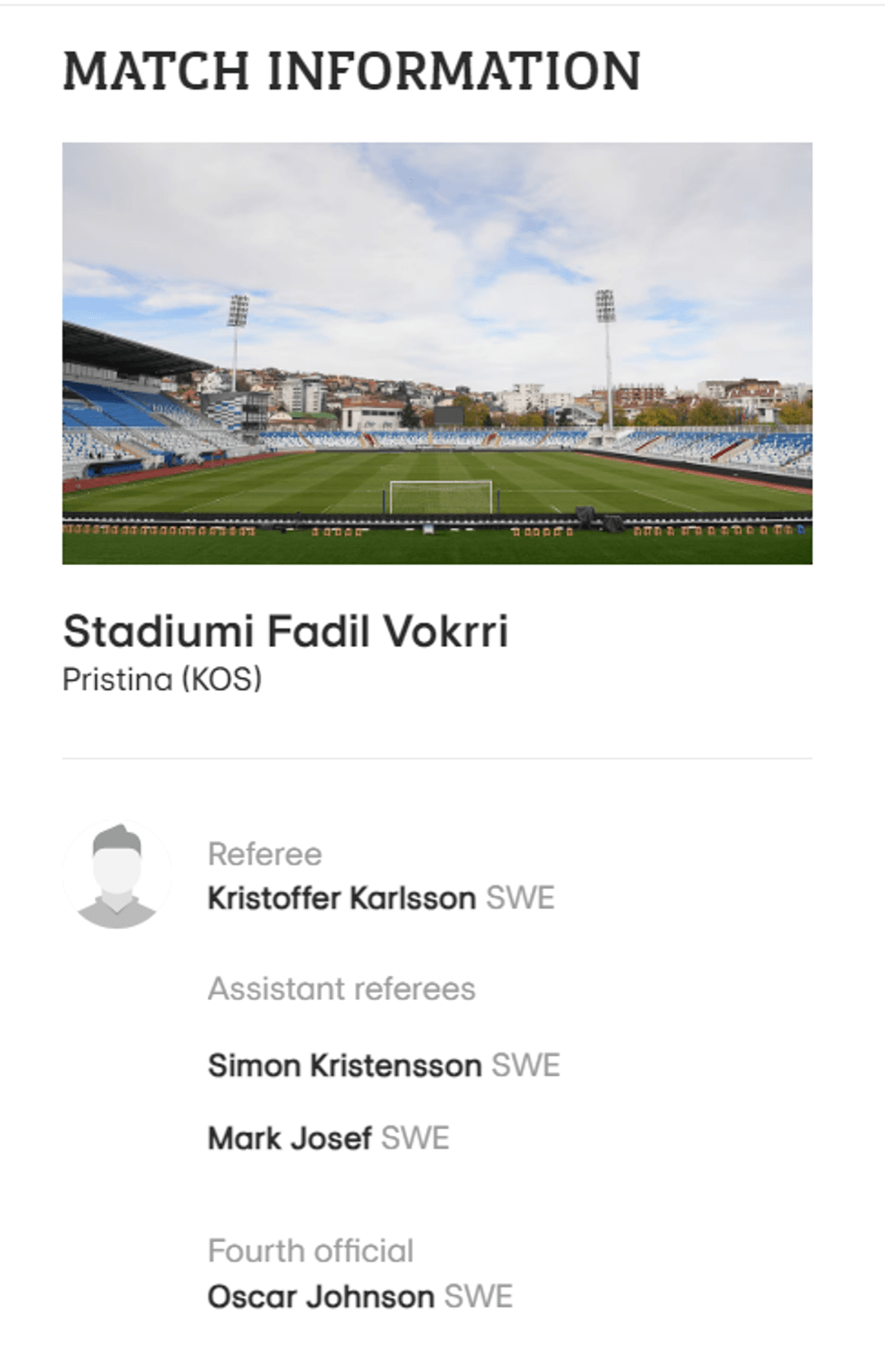Image resolution: width=885 pixels, height=1372 pixels.
Task: Click the MATCH INFORMATION heading
Action: pos(351,71)
